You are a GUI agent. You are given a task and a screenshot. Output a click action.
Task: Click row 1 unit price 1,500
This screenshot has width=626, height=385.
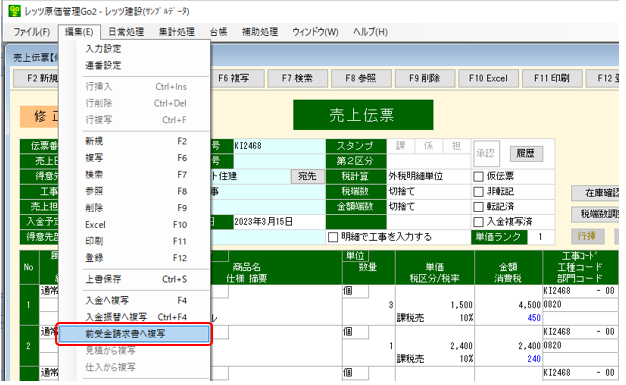click(462, 305)
